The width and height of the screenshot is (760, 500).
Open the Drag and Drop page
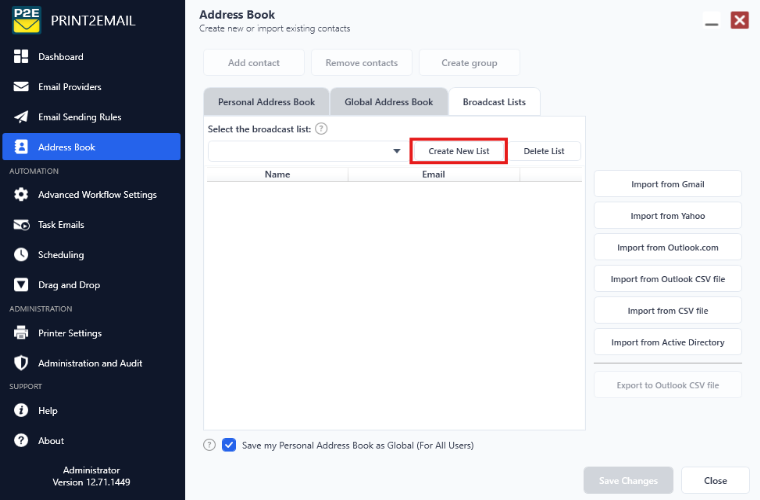click(x=92, y=285)
